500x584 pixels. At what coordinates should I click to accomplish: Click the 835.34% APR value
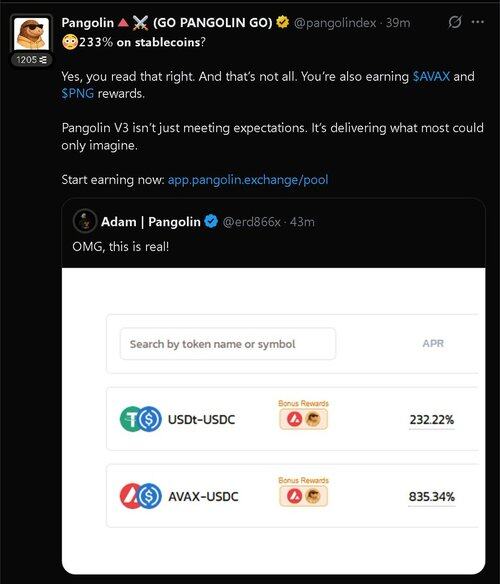[x=432, y=497]
